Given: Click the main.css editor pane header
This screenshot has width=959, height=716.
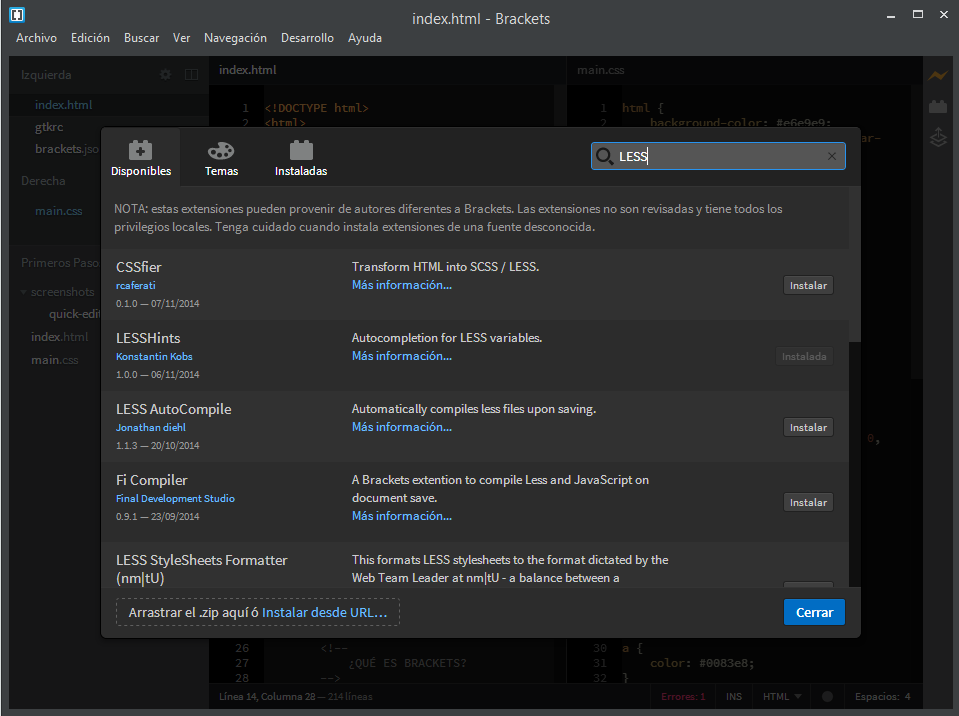Looking at the screenshot, I should pos(601,70).
